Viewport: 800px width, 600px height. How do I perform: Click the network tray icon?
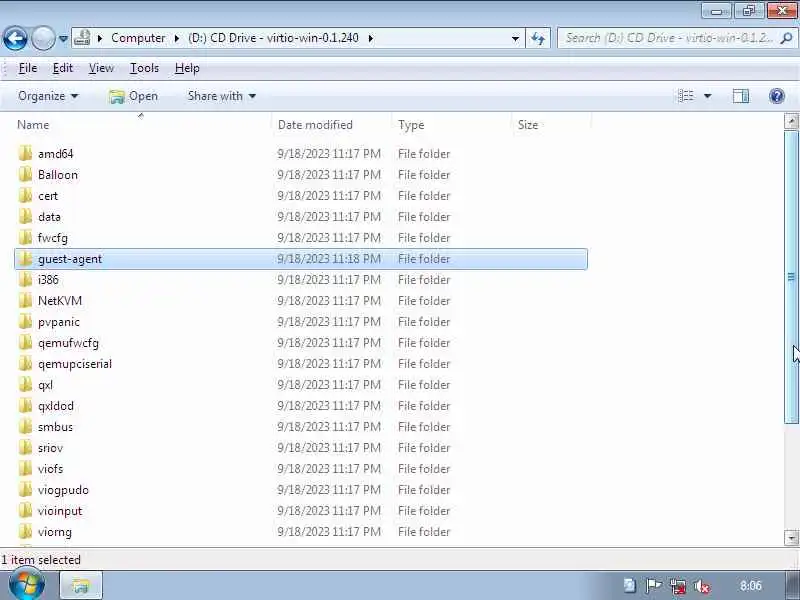tap(678, 586)
